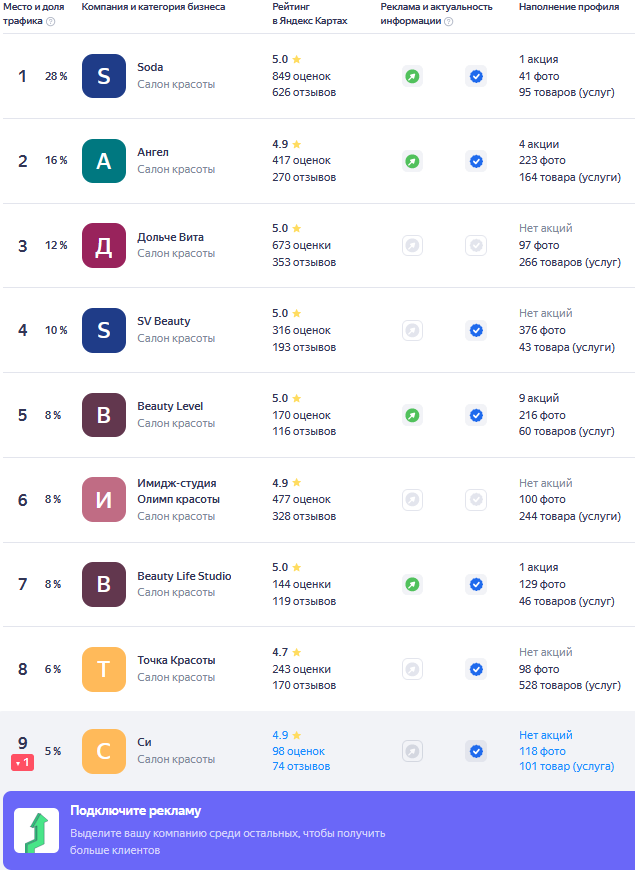
Task: Click the grey advertising icon for Си
Action: click(x=412, y=751)
